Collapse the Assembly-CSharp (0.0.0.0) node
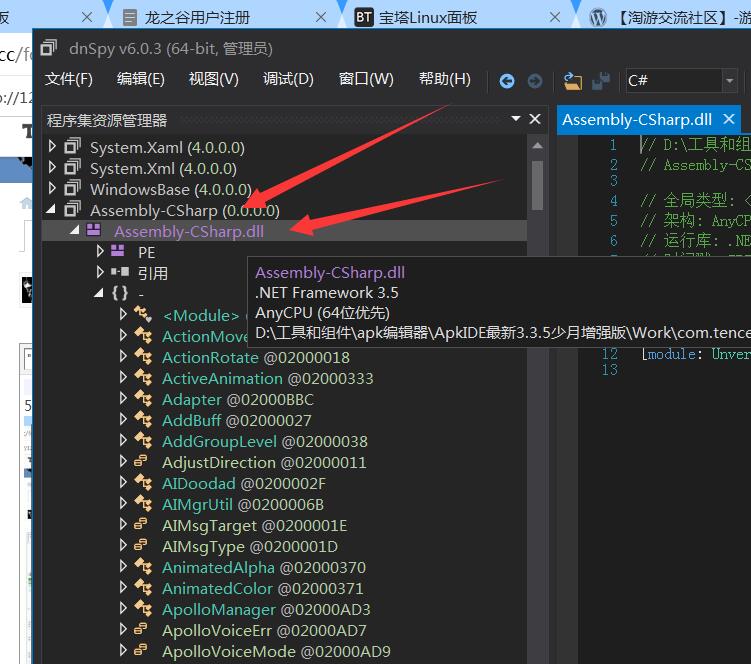 click(53, 210)
